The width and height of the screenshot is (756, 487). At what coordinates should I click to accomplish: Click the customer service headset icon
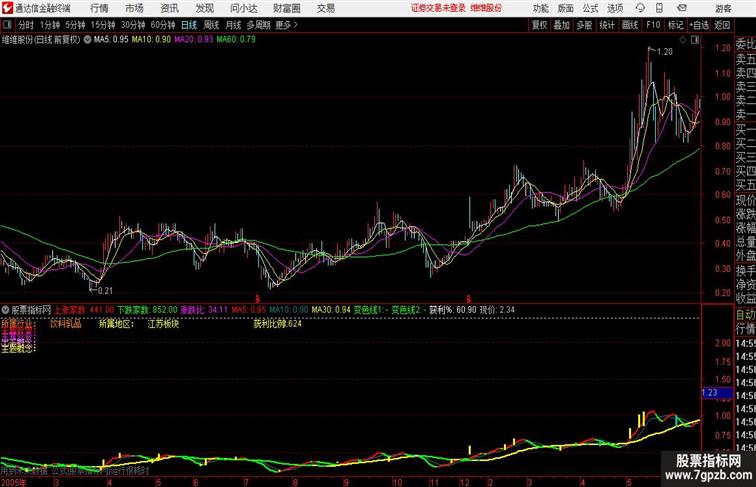[x=640, y=8]
